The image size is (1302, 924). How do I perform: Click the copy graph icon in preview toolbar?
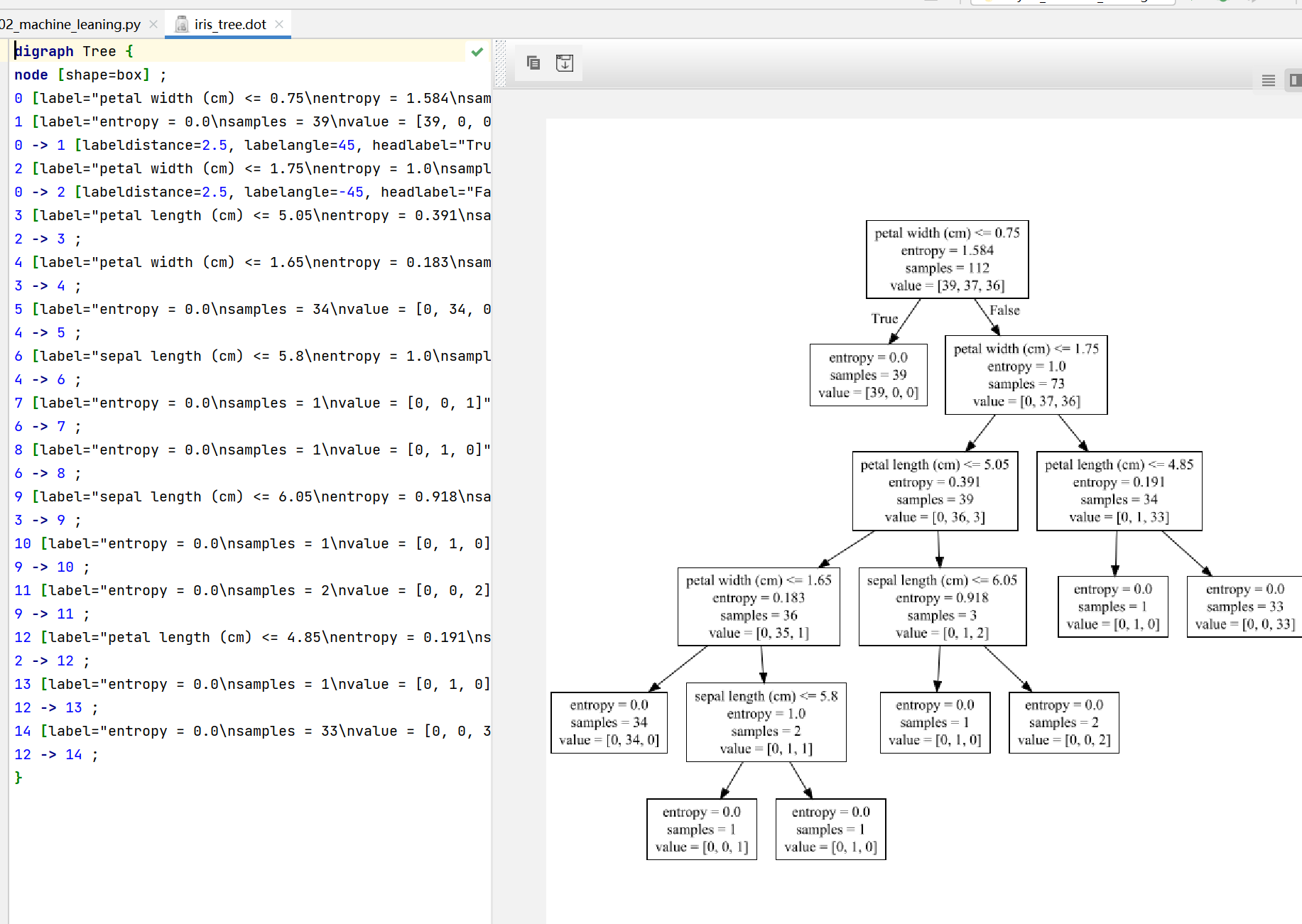click(533, 63)
